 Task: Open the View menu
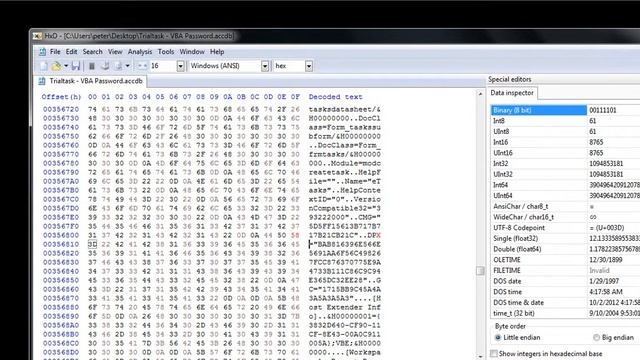tap(115, 52)
